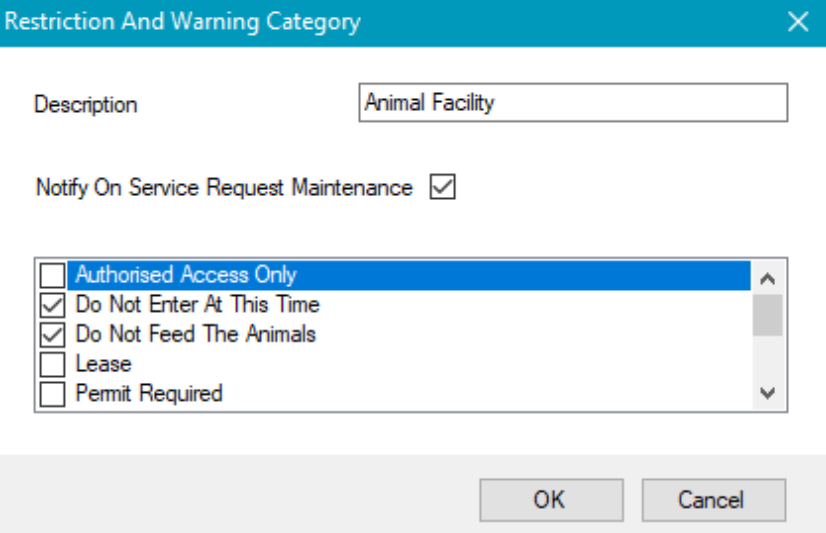The height and width of the screenshot is (533, 826).
Task: Uncheck the Do Not Feed The Animals box
Action: pyautogui.click(x=52, y=334)
